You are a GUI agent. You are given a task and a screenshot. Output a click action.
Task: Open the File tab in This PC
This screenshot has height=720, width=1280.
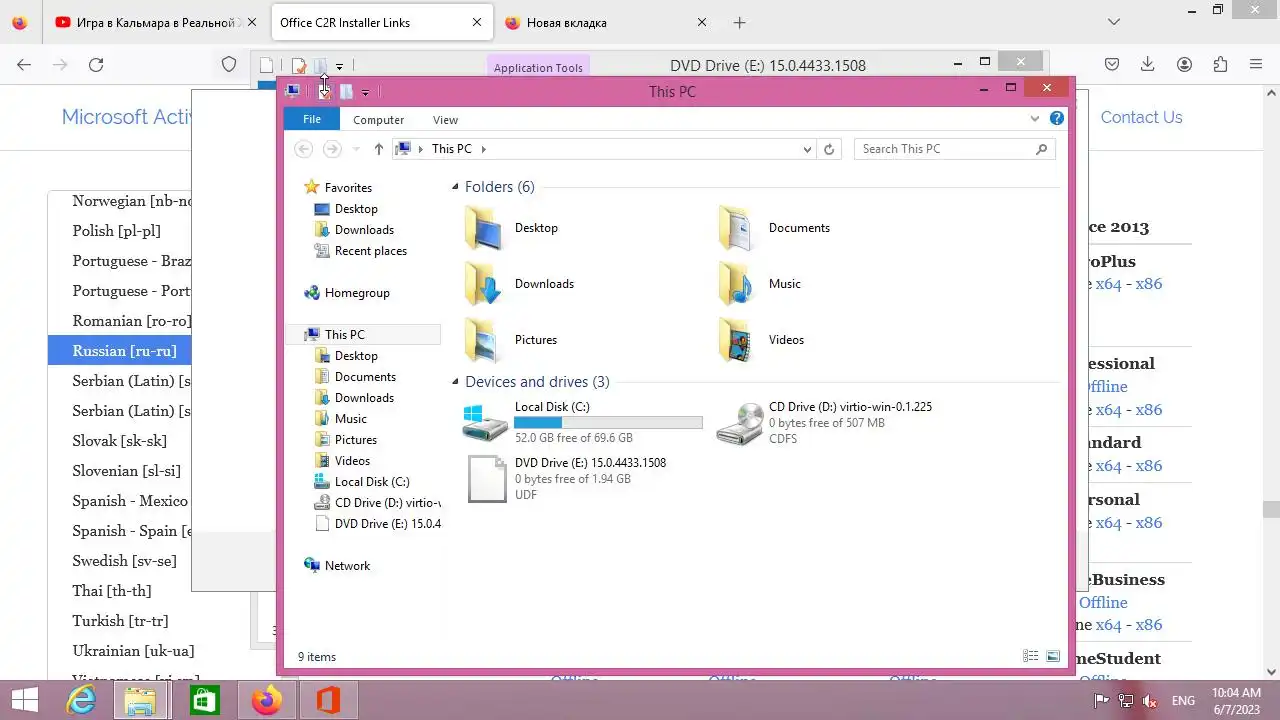coord(312,119)
